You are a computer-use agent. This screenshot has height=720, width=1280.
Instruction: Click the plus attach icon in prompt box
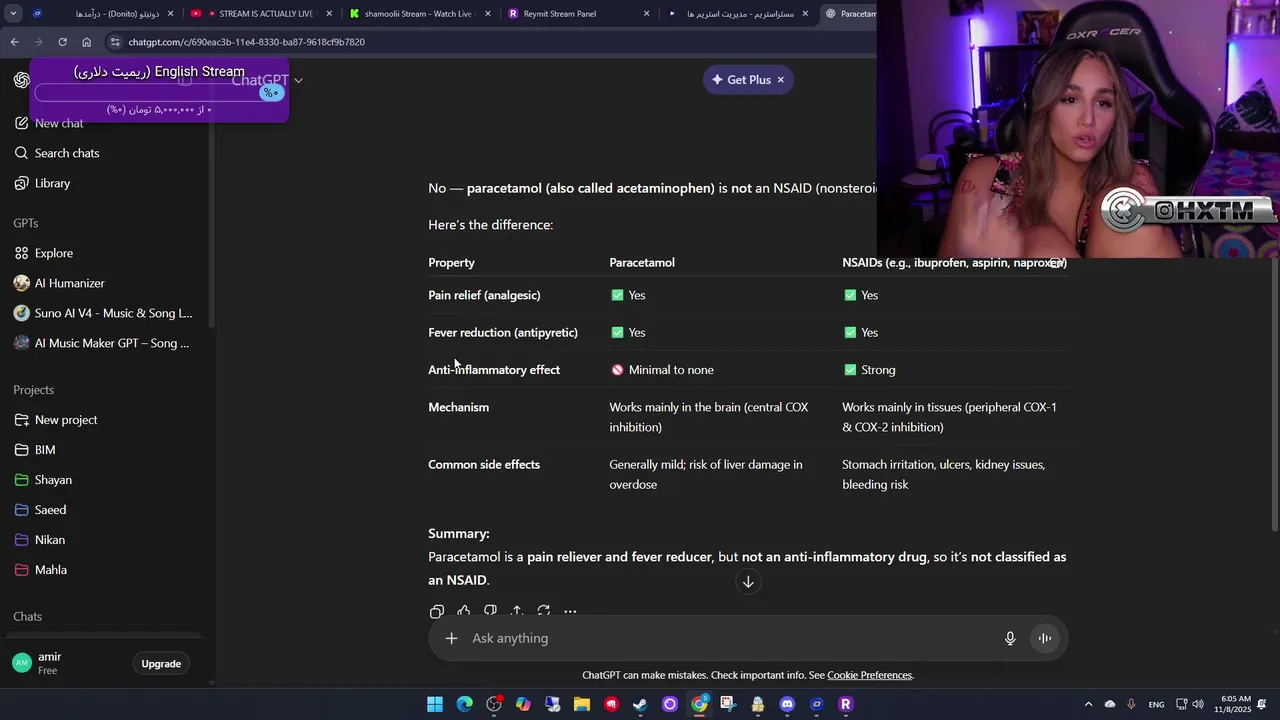(451, 638)
